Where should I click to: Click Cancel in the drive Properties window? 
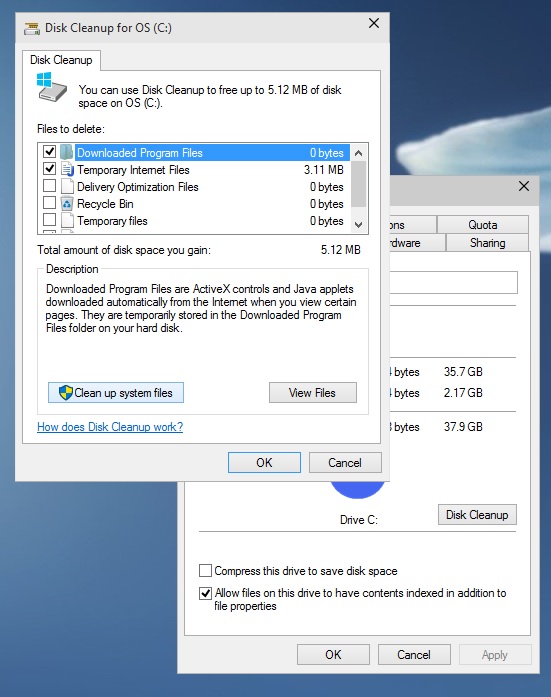tap(414, 654)
